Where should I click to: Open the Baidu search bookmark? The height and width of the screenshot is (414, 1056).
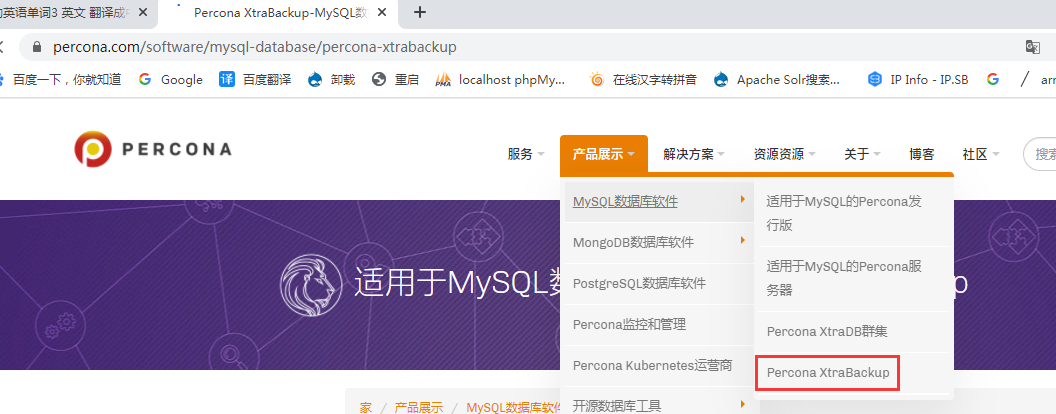pyautogui.click(x=59, y=79)
